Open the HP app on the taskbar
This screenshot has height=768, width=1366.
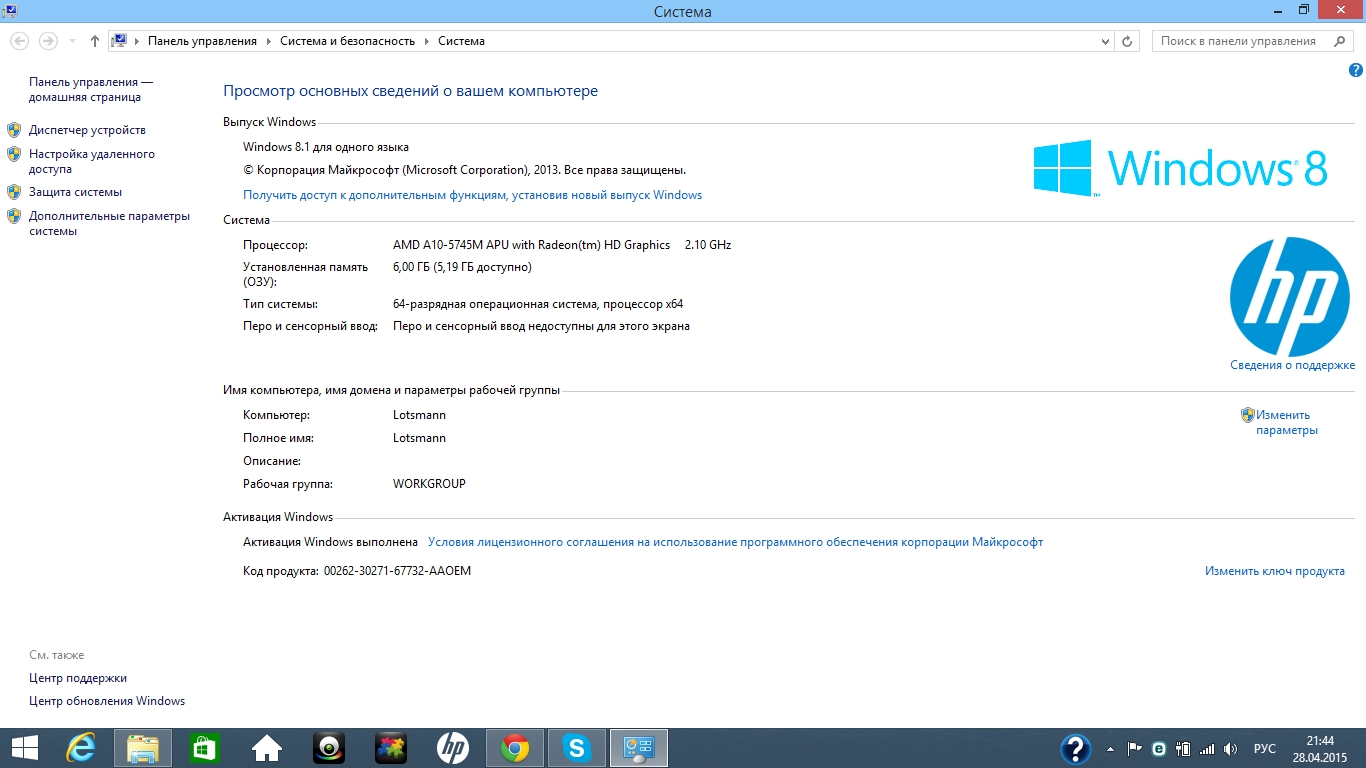pos(452,748)
